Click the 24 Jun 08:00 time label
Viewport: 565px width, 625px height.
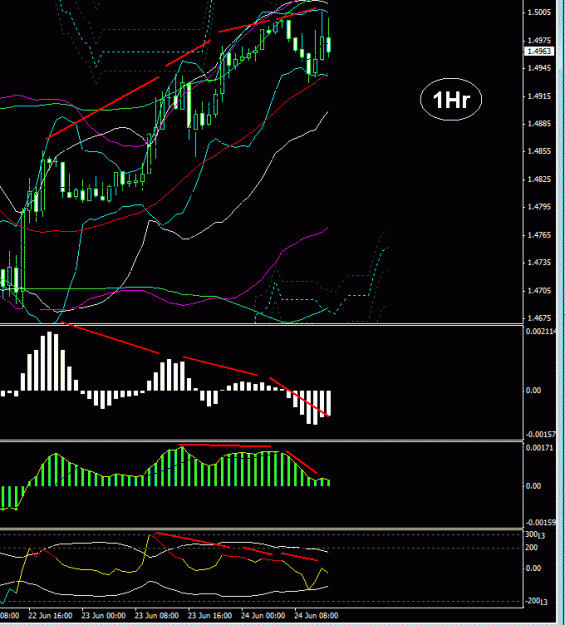coord(316,615)
